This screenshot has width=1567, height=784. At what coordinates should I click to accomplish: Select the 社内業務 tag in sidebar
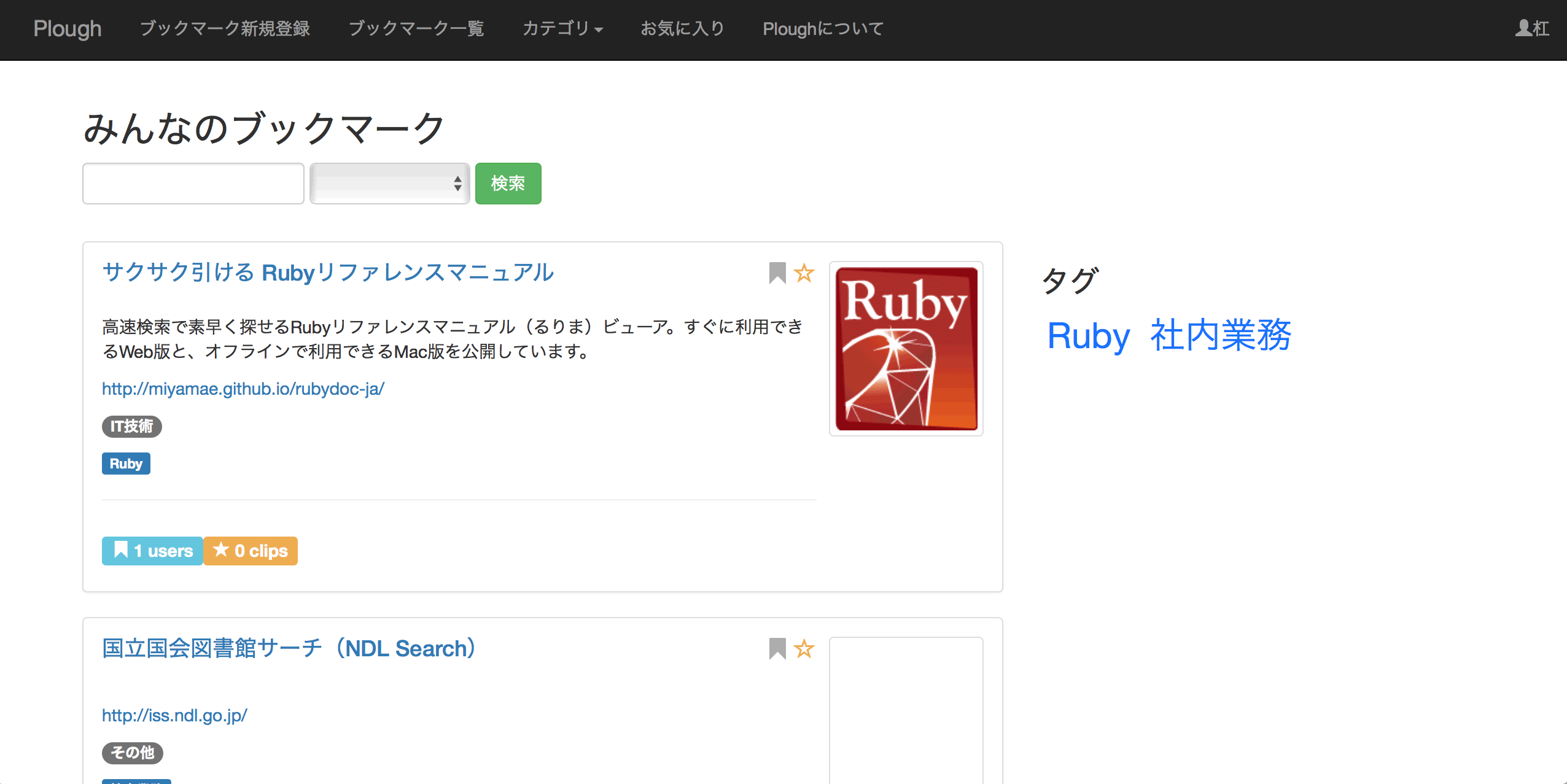pyautogui.click(x=1221, y=336)
